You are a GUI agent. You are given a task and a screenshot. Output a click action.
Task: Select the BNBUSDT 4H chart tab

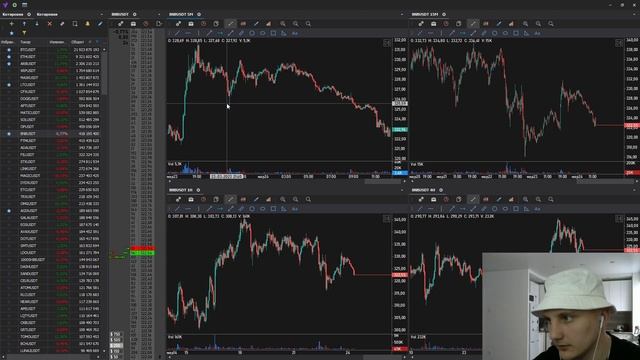click(x=423, y=190)
